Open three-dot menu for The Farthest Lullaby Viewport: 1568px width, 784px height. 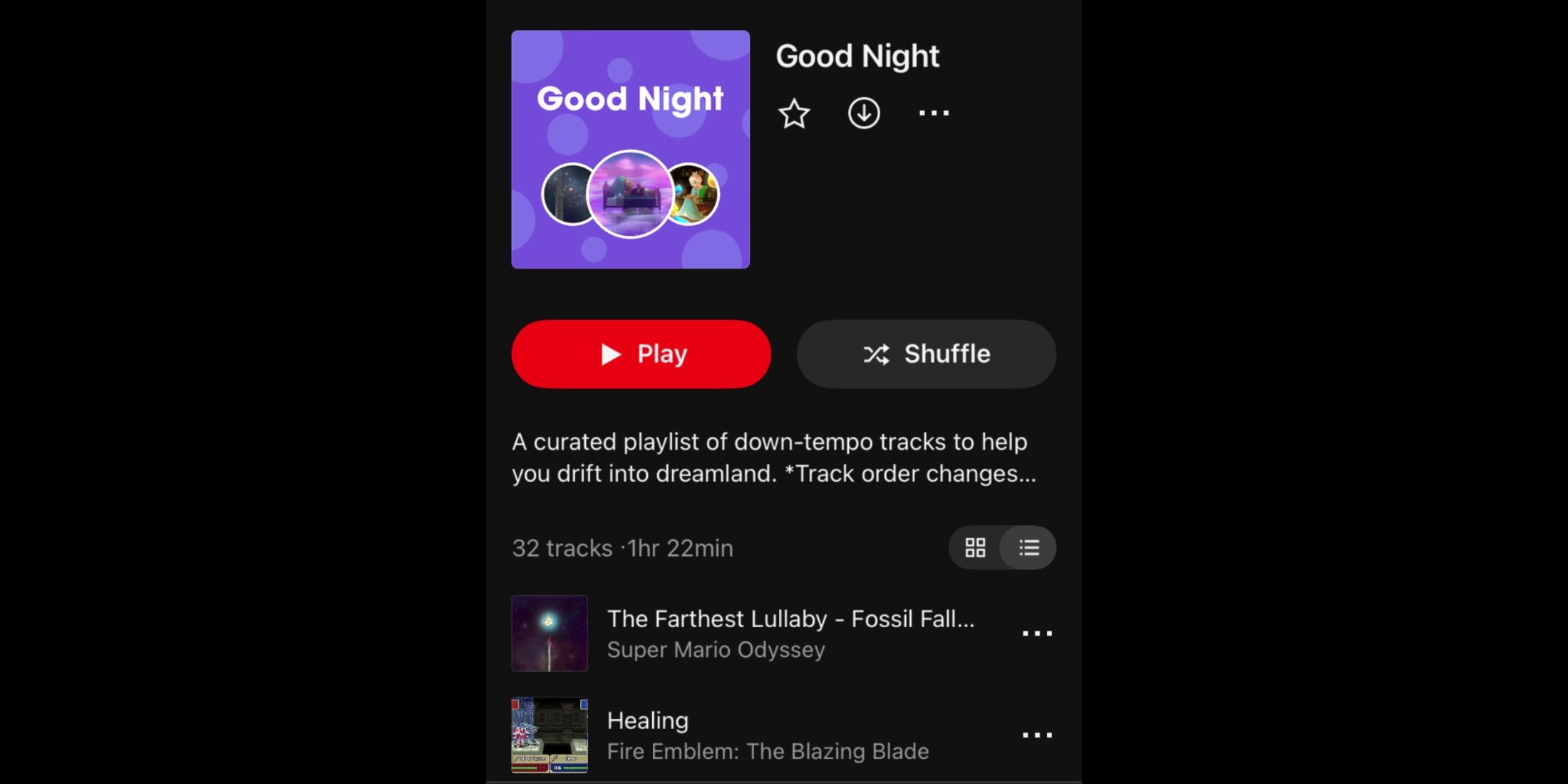pos(1038,633)
